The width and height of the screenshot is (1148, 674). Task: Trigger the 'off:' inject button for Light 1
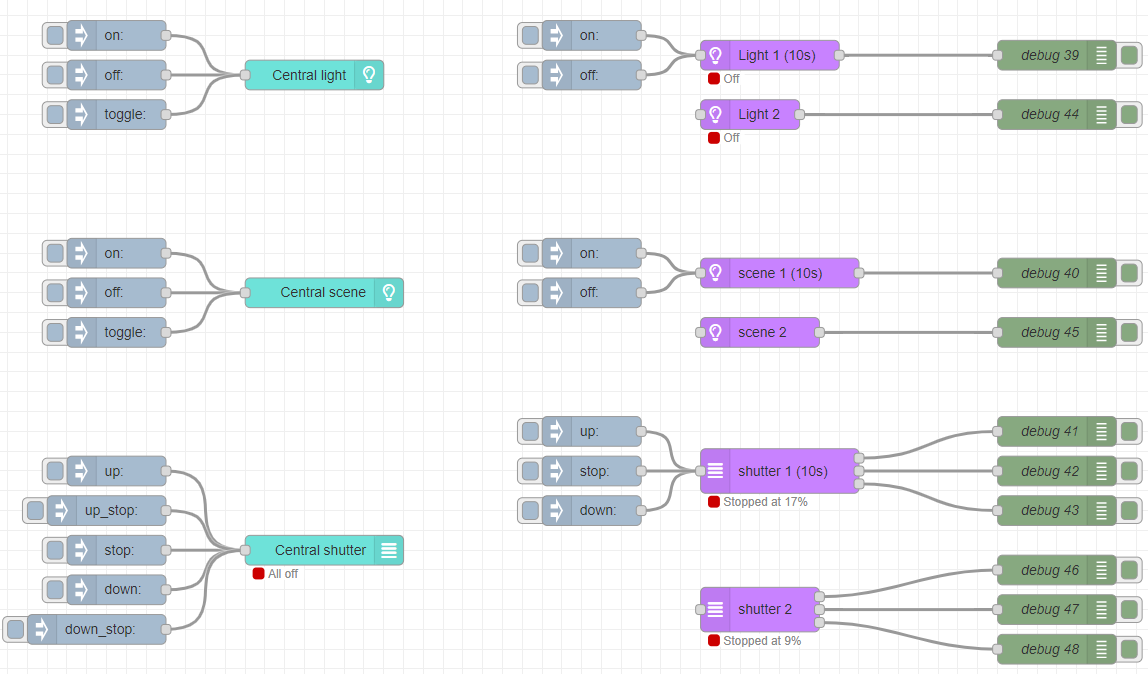pyautogui.click(x=530, y=75)
